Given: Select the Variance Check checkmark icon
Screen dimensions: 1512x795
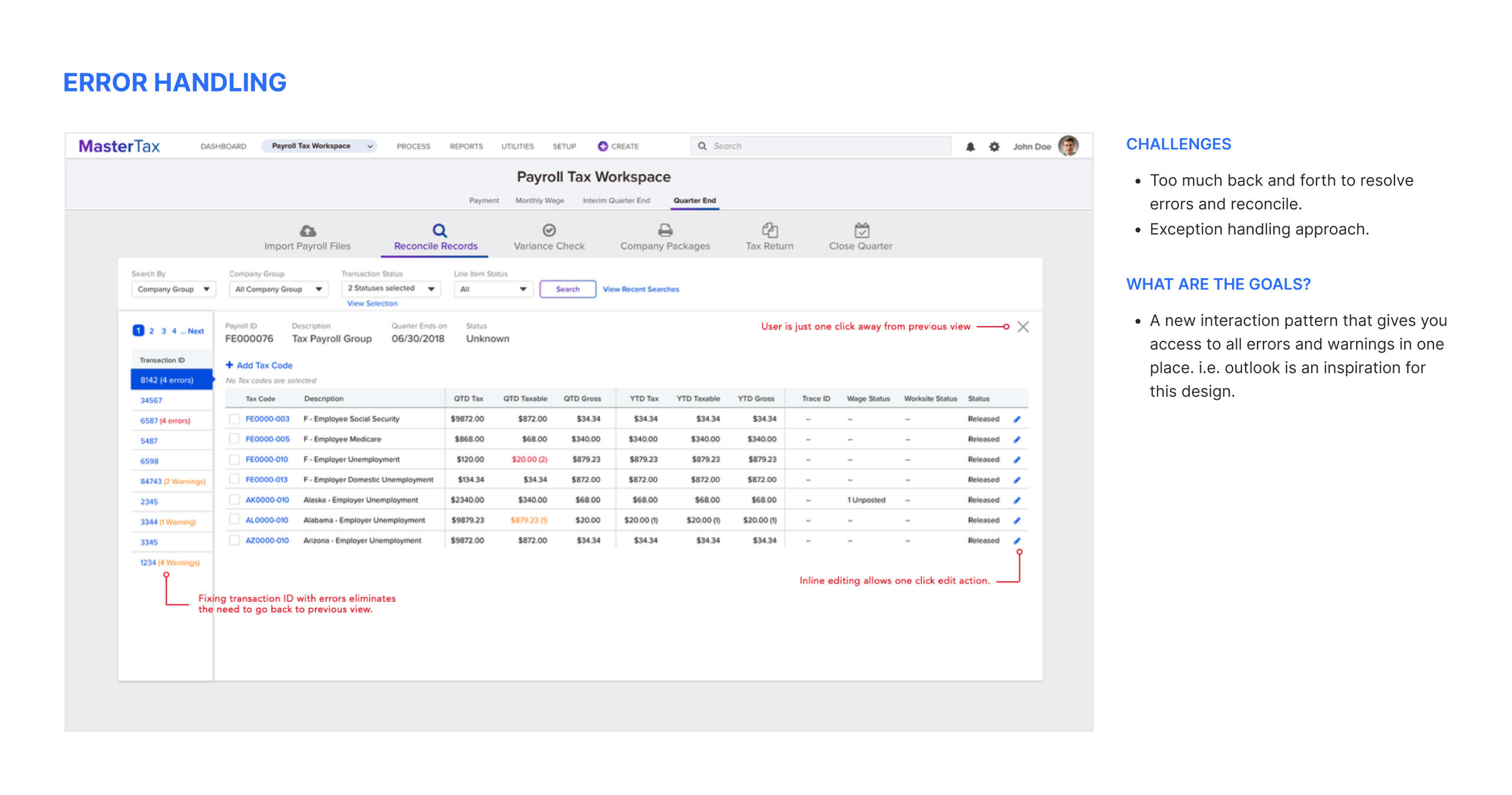Looking at the screenshot, I should click(549, 230).
